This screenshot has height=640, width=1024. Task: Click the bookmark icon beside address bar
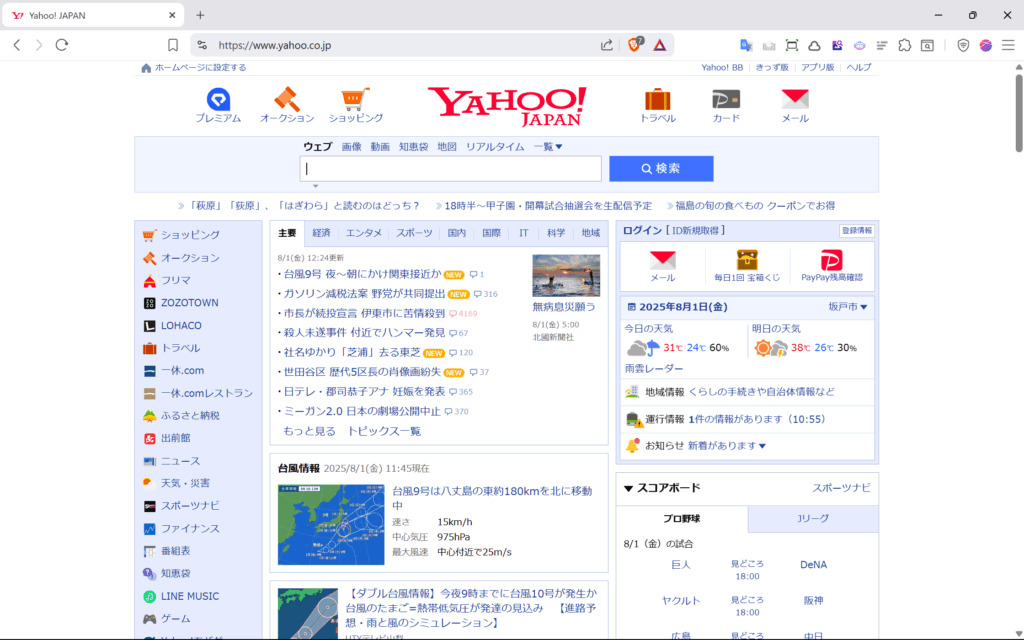pos(172,45)
